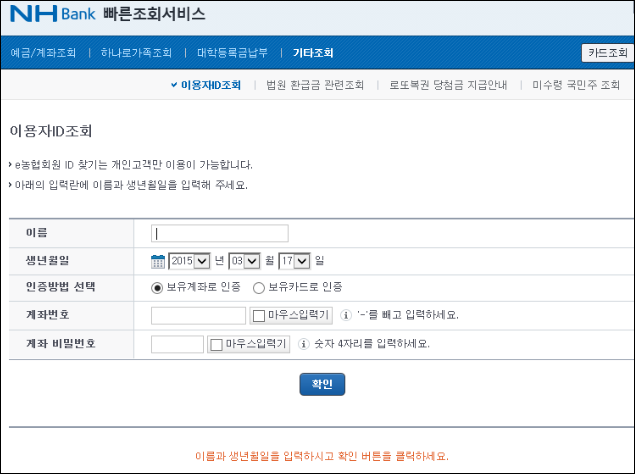Select 보유계좌로 인증 radio button

(157, 288)
